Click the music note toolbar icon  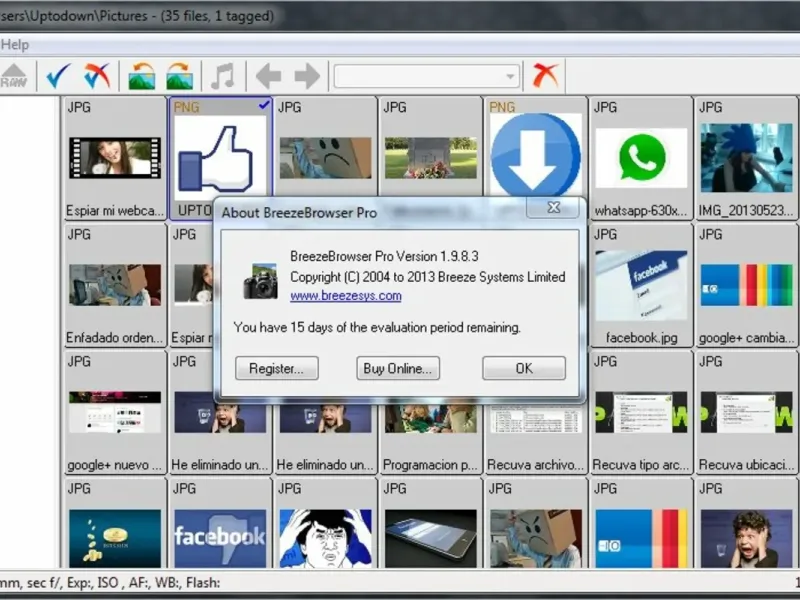[223, 76]
